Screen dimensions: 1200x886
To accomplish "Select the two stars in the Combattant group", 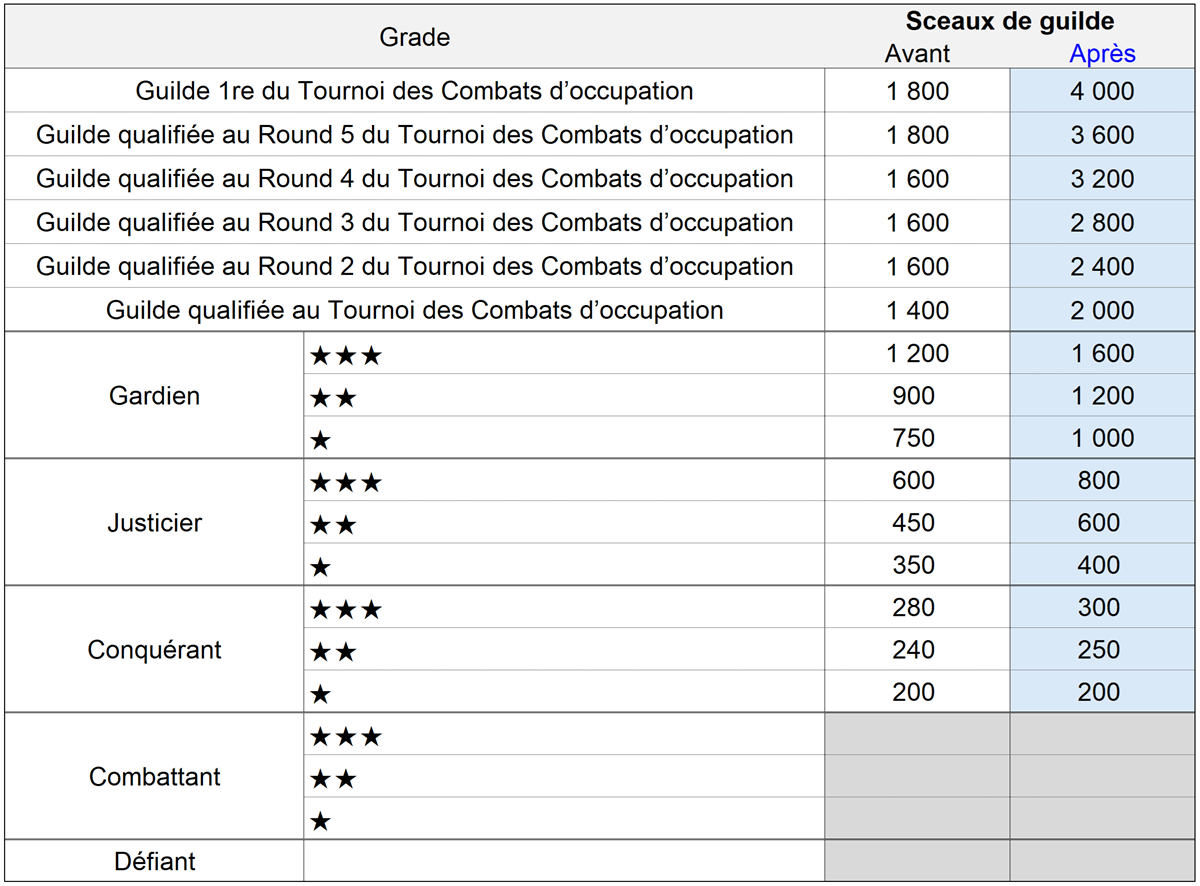I will (x=333, y=779).
